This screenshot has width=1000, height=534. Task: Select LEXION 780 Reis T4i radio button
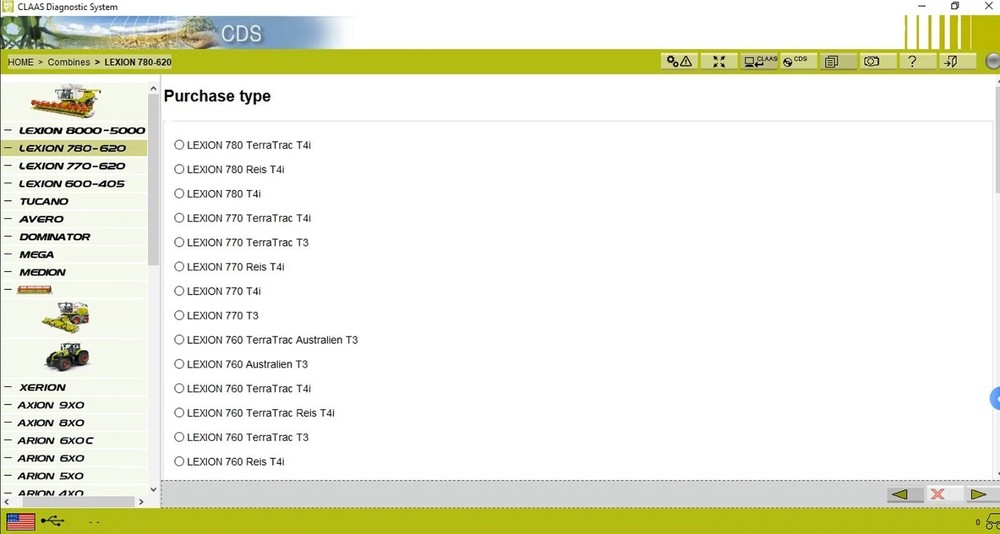pos(179,169)
